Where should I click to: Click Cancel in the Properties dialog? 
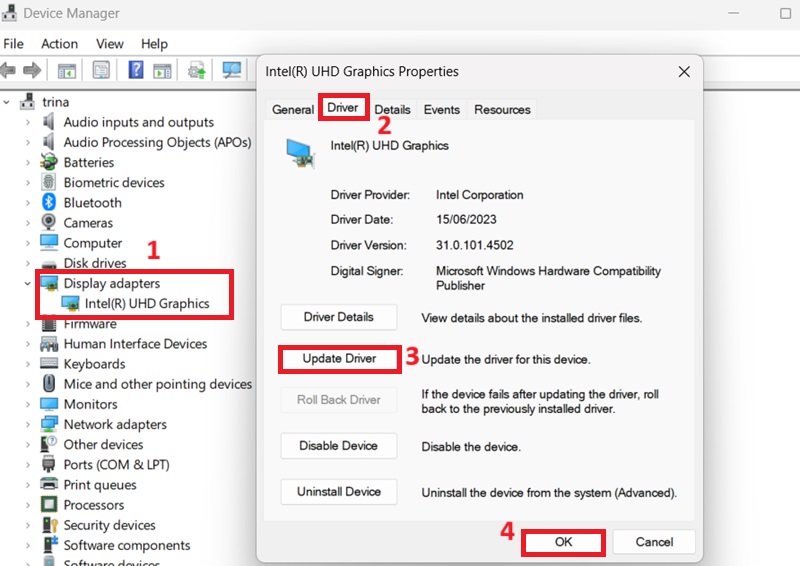pos(654,542)
